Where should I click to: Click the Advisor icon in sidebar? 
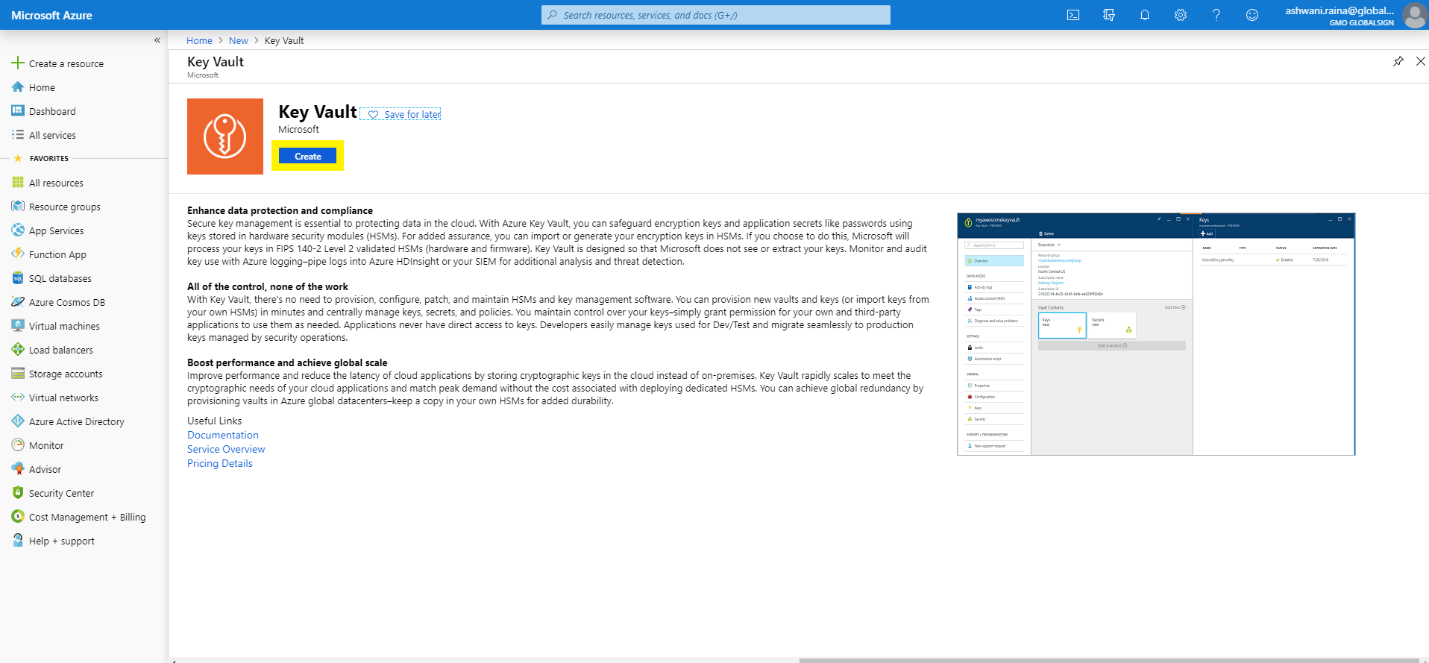(17, 469)
